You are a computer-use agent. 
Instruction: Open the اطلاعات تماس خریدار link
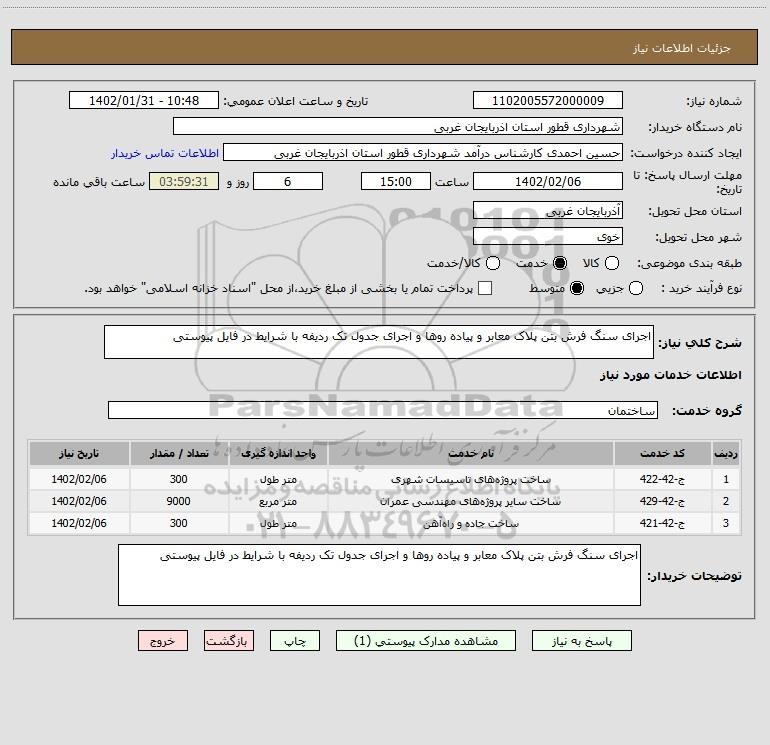[165, 153]
